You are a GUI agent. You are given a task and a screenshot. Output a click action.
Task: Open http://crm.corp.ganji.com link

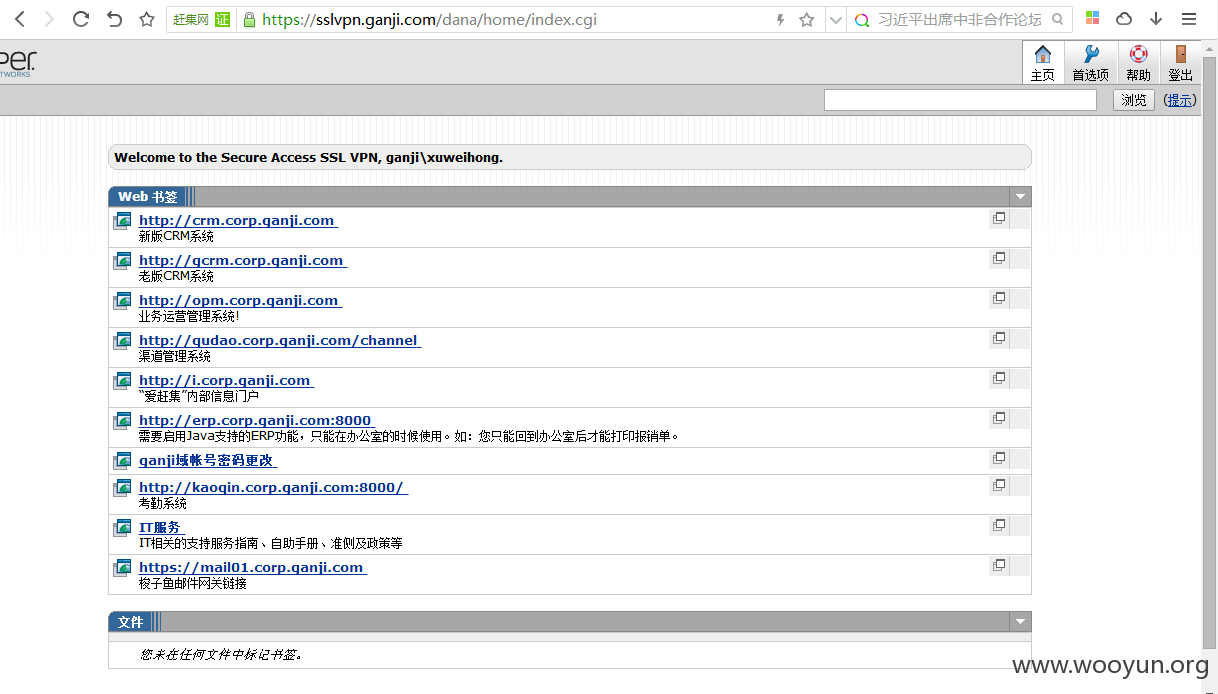[x=238, y=220]
